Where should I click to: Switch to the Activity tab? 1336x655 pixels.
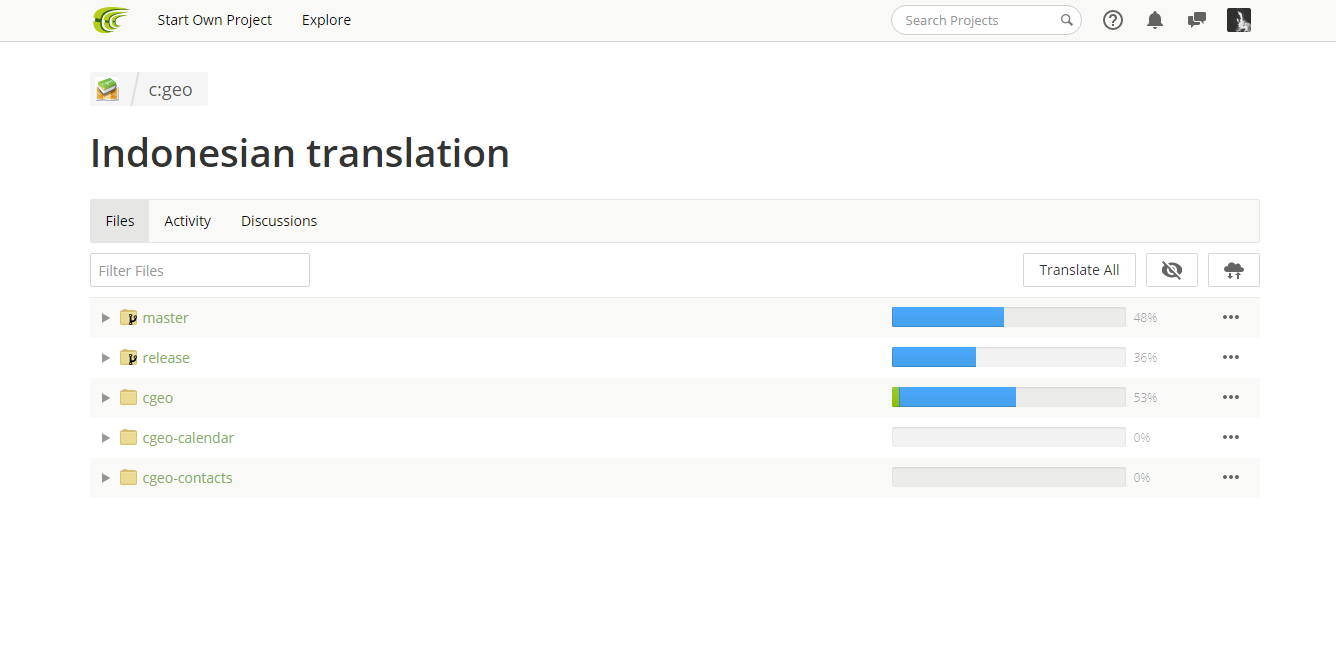point(188,221)
